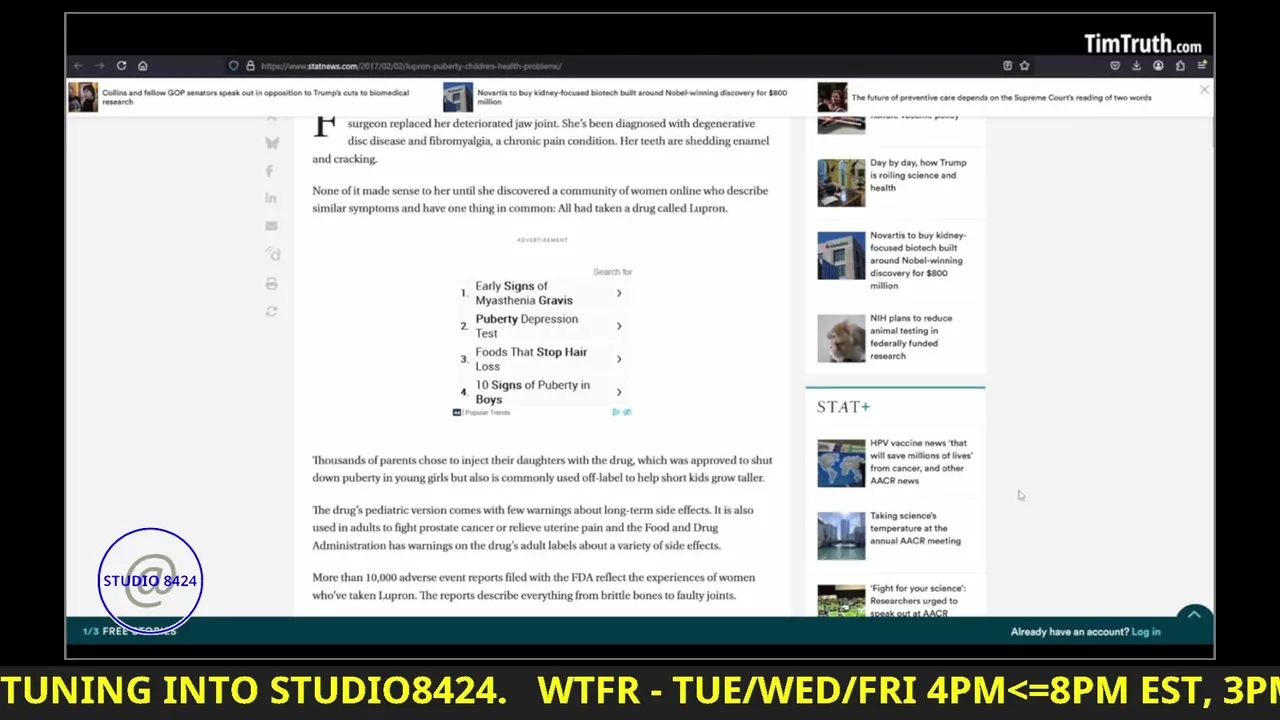Go back with the browser back arrow
Viewport: 1280px width, 720px height.
click(78, 66)
